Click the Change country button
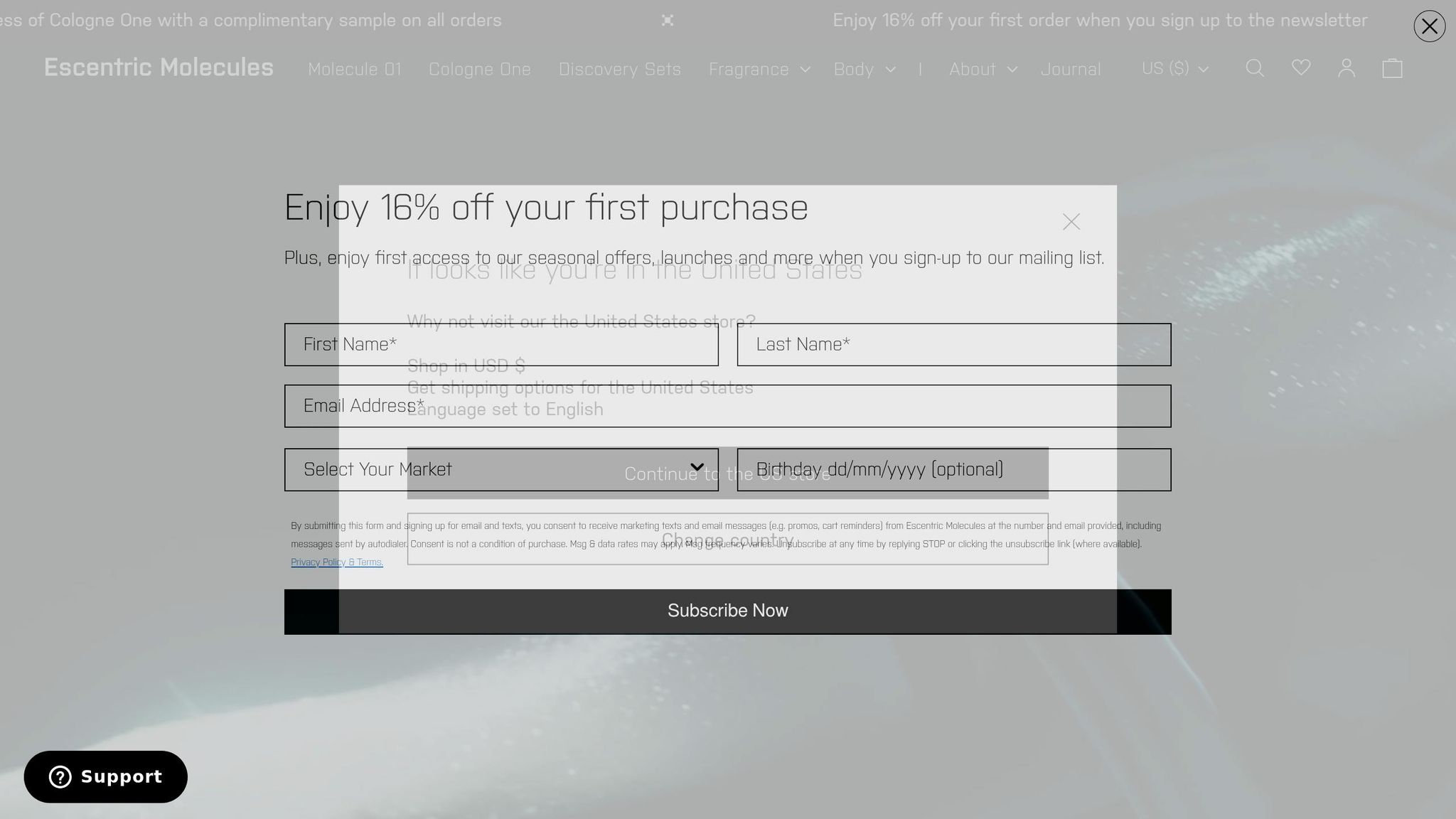 727,540
